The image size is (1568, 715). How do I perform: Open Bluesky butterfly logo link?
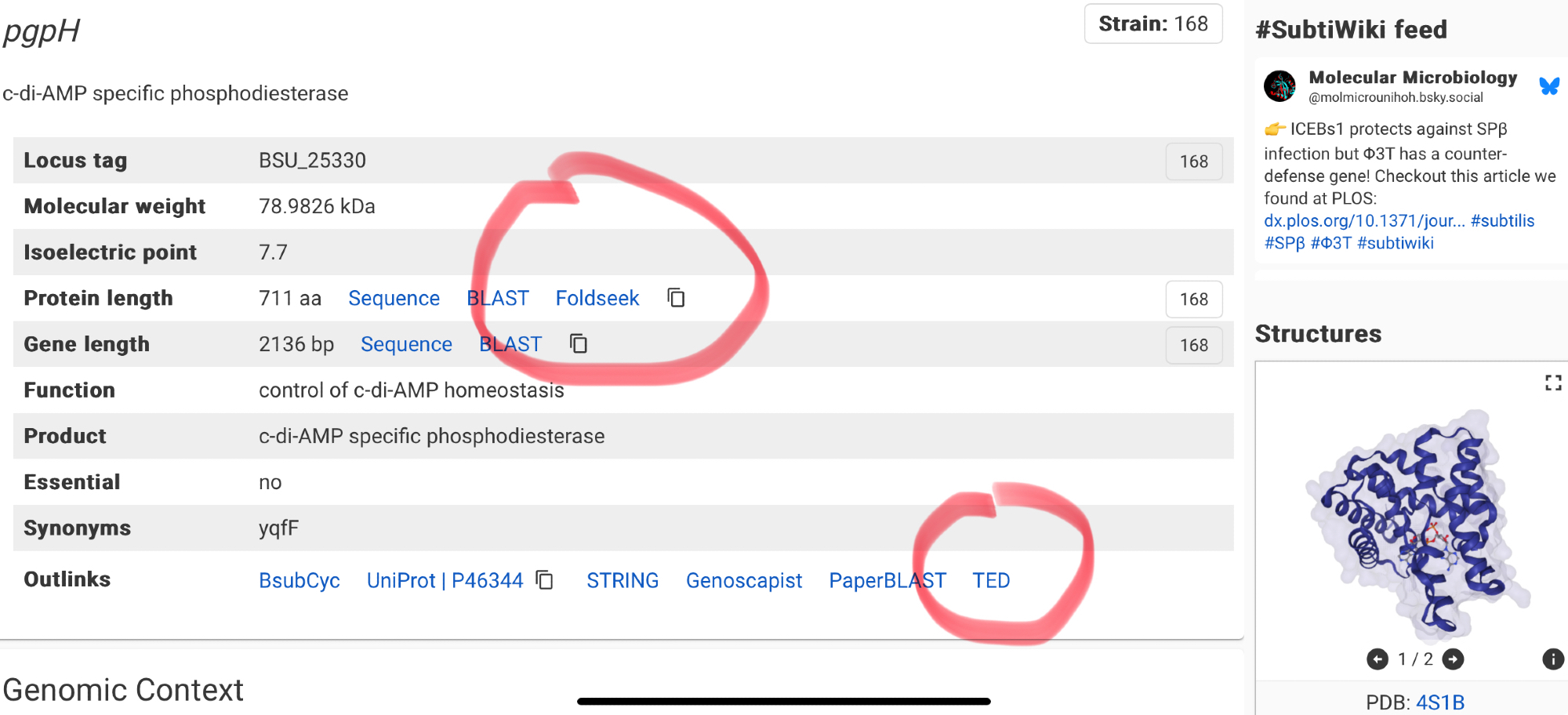click(1549, 86)
